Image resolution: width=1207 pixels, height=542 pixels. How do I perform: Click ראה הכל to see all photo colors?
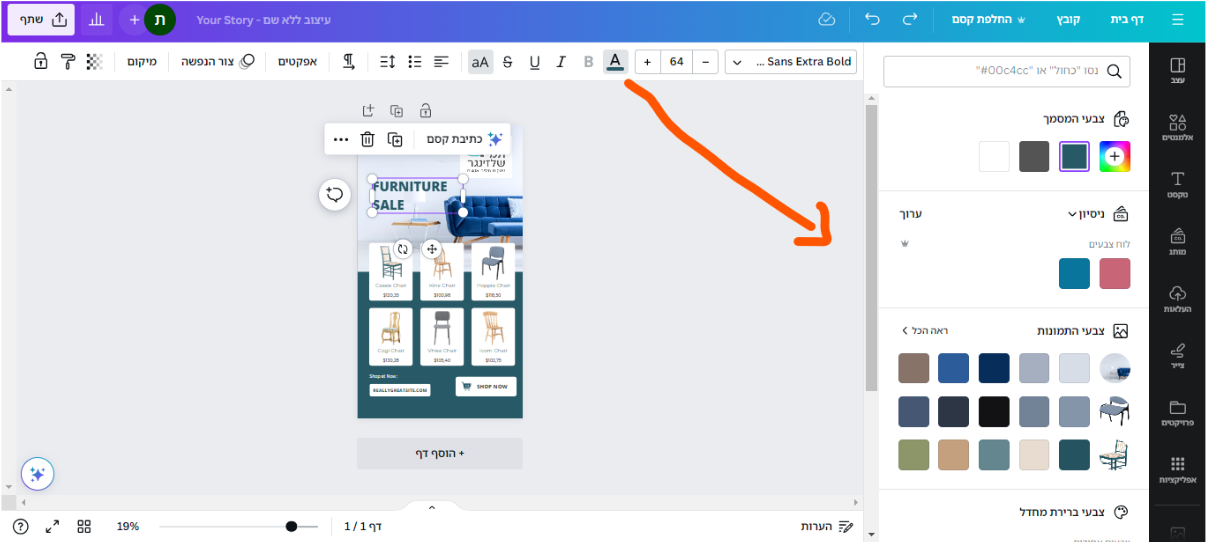point(925,330)
